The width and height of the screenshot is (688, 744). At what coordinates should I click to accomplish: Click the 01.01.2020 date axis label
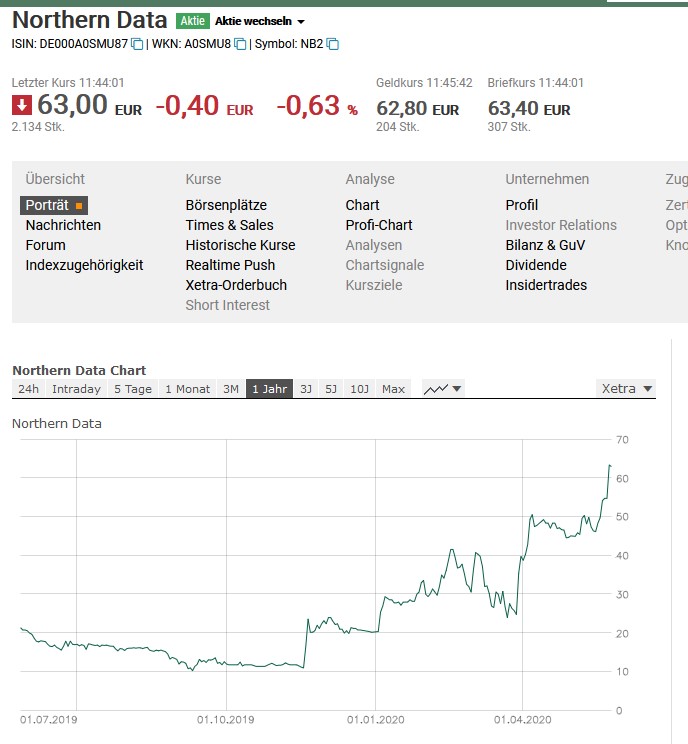(376, 720)
